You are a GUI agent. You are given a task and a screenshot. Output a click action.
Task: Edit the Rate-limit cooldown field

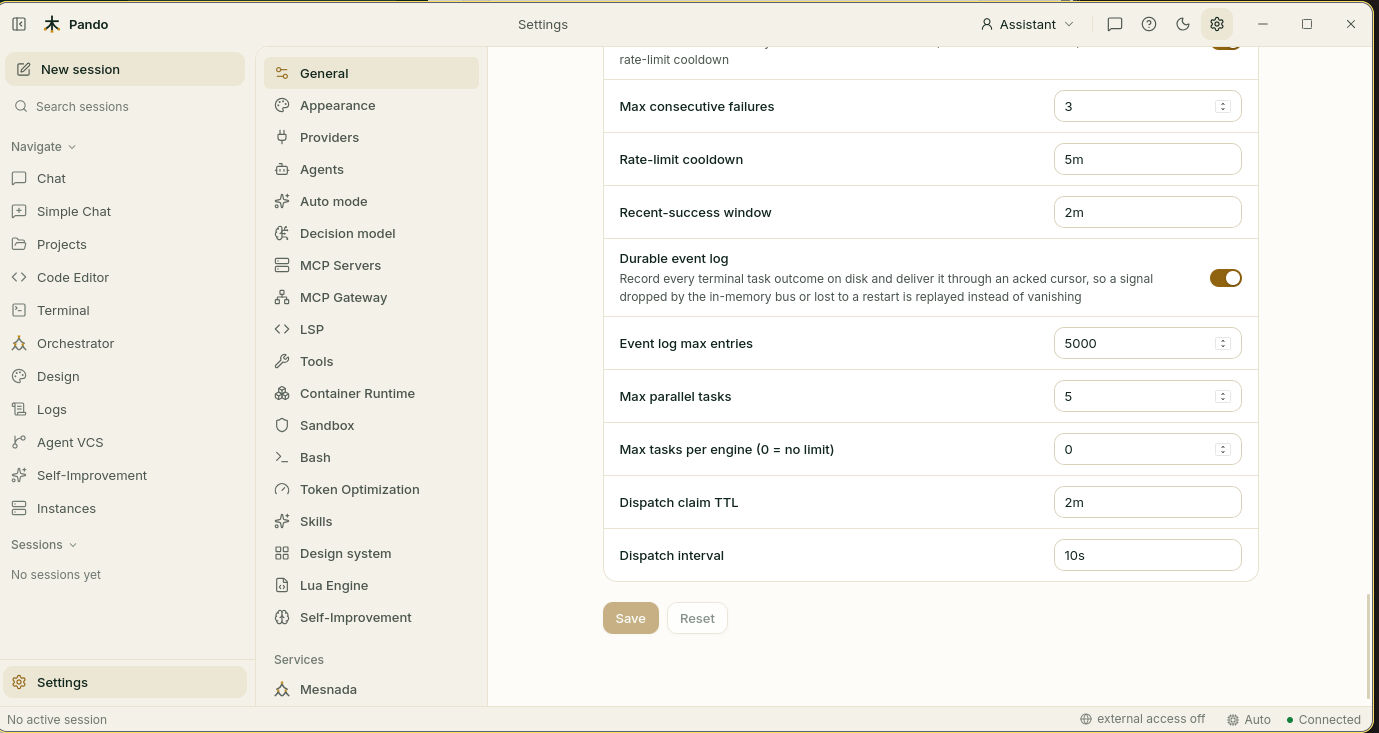[1148, 159]
